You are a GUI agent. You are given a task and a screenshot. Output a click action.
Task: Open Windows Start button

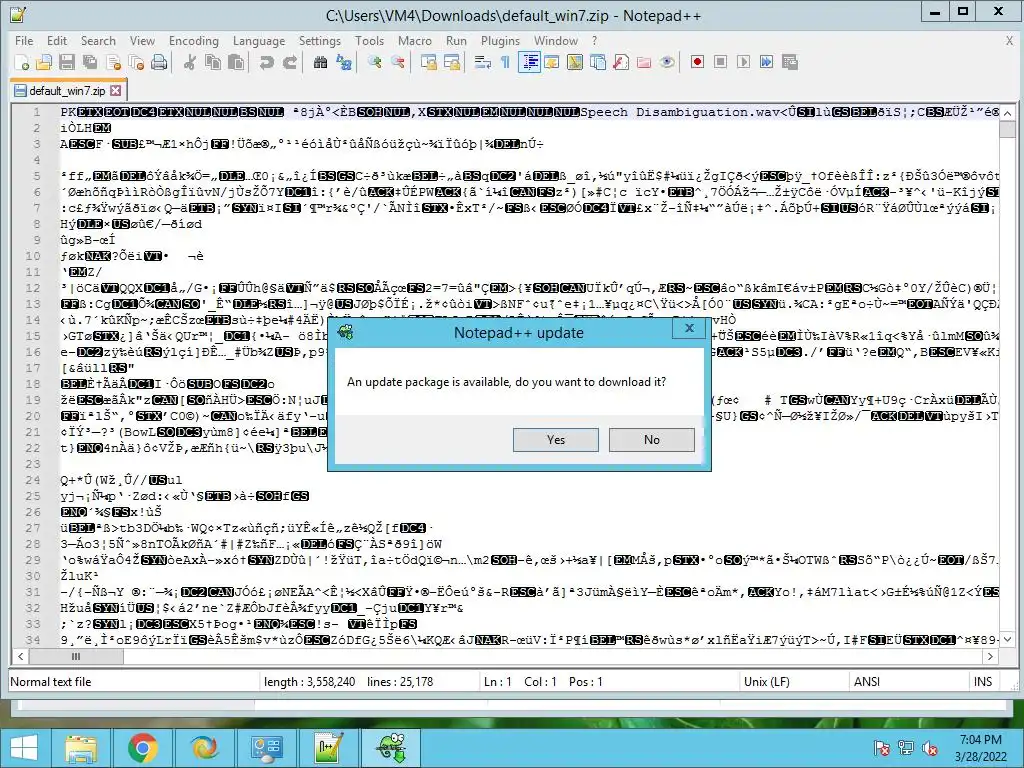(x=23, y=748)
